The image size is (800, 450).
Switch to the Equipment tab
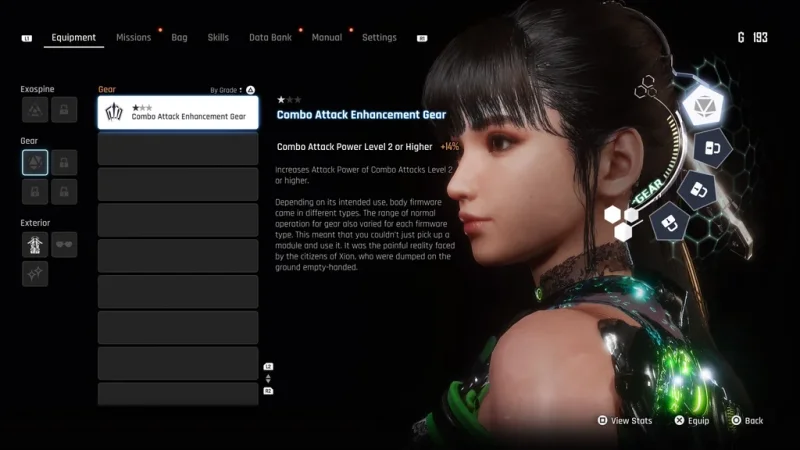point(73,37)
